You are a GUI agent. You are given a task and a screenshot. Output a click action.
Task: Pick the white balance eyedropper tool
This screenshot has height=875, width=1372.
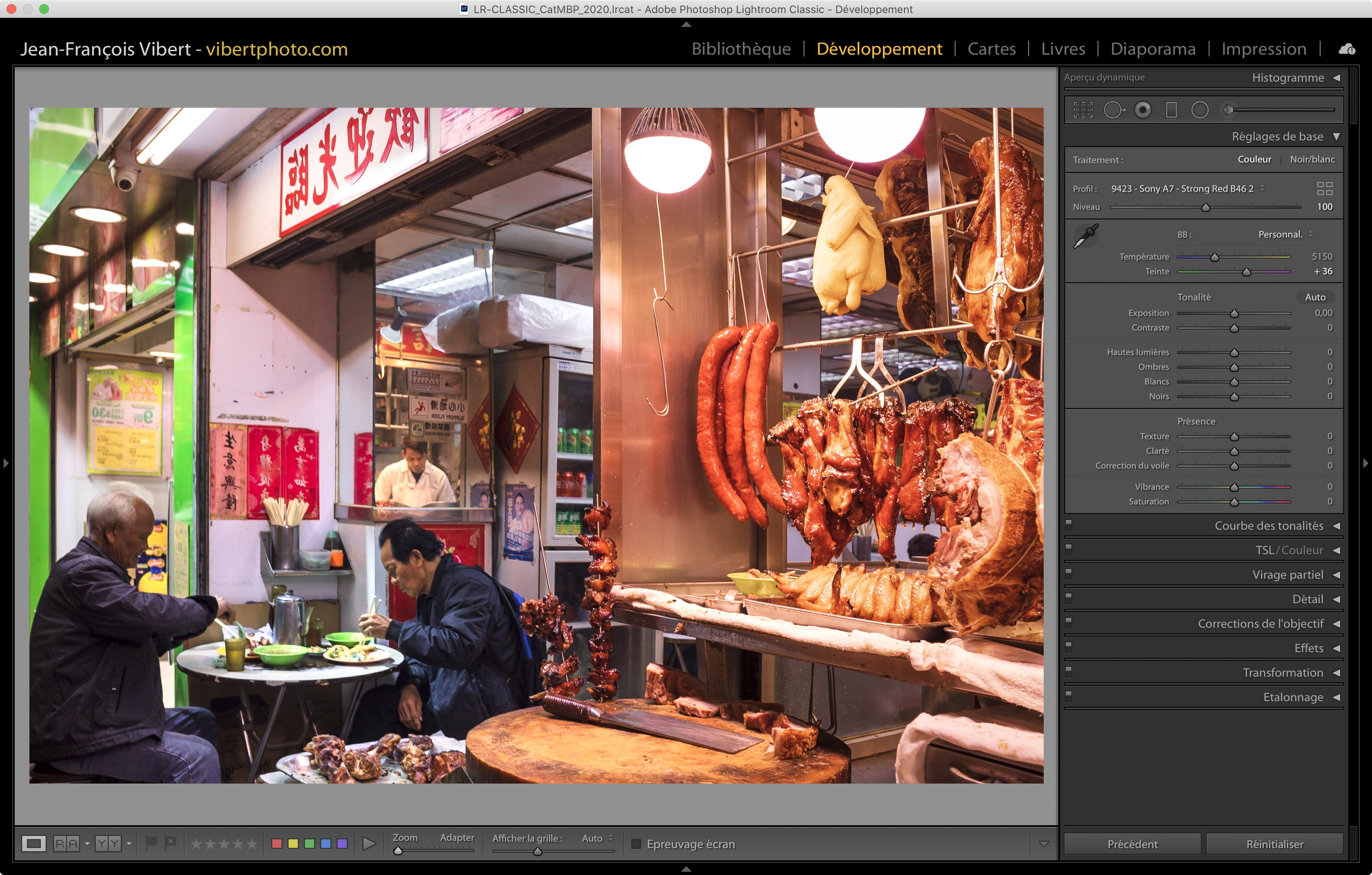[x=1085, y=235]
